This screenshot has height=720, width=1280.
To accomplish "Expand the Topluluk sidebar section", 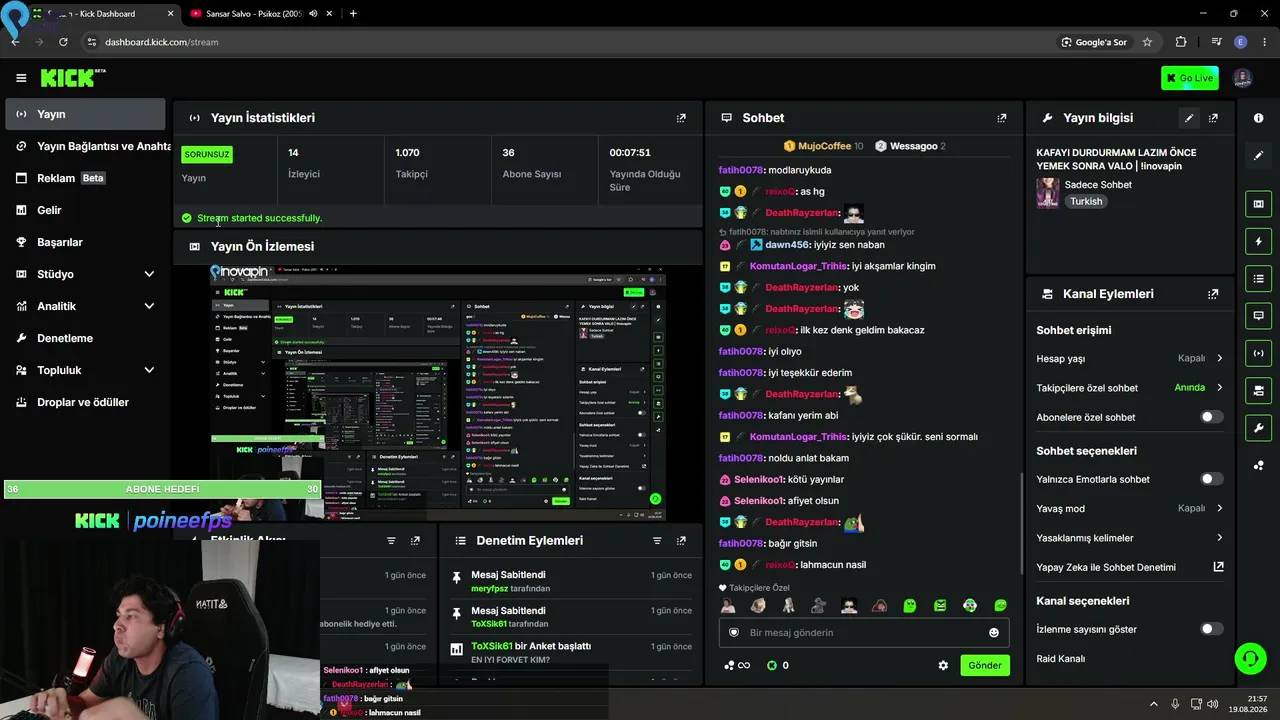I will pos(85,370).
